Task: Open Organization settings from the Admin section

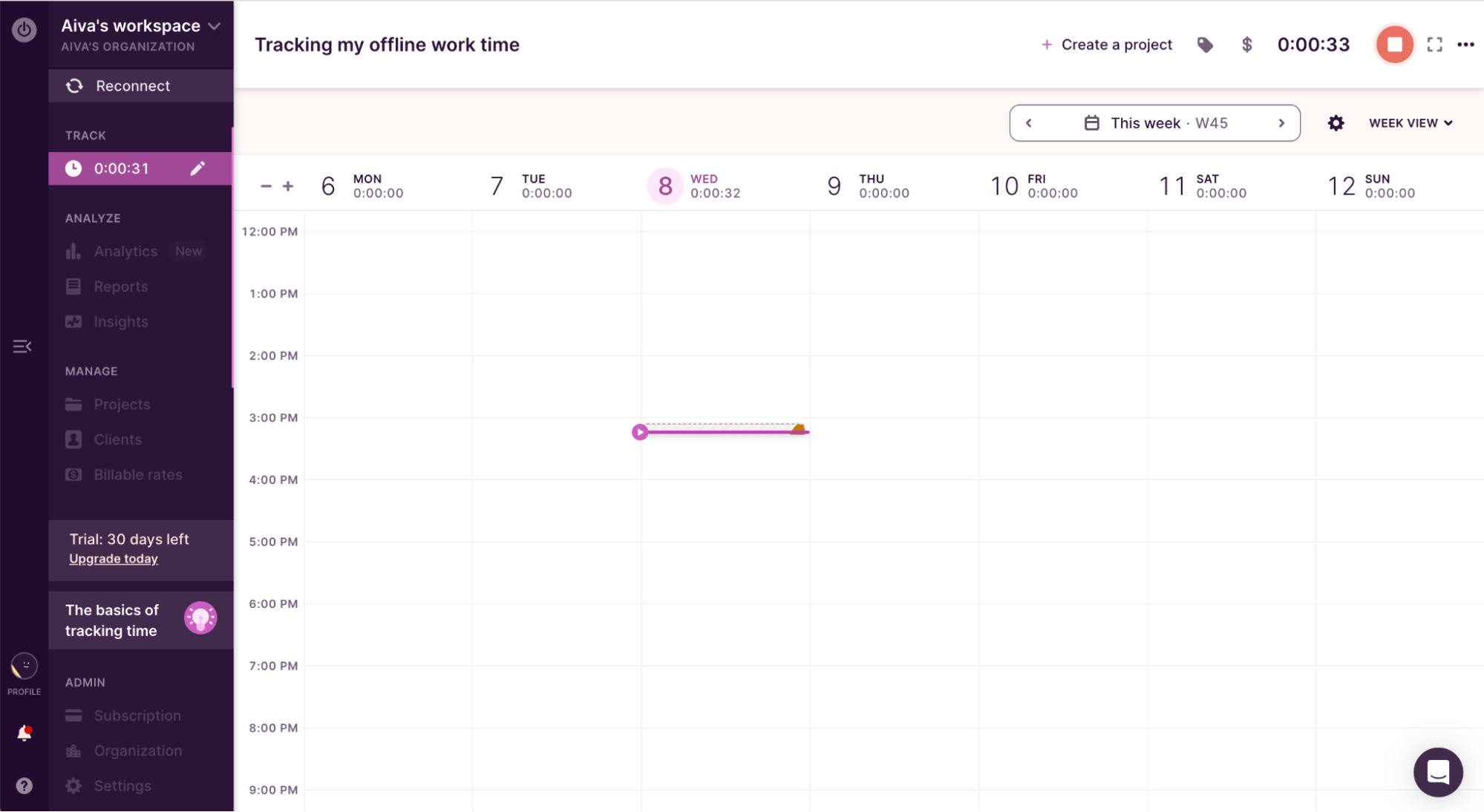Action: tap(138, 750)
